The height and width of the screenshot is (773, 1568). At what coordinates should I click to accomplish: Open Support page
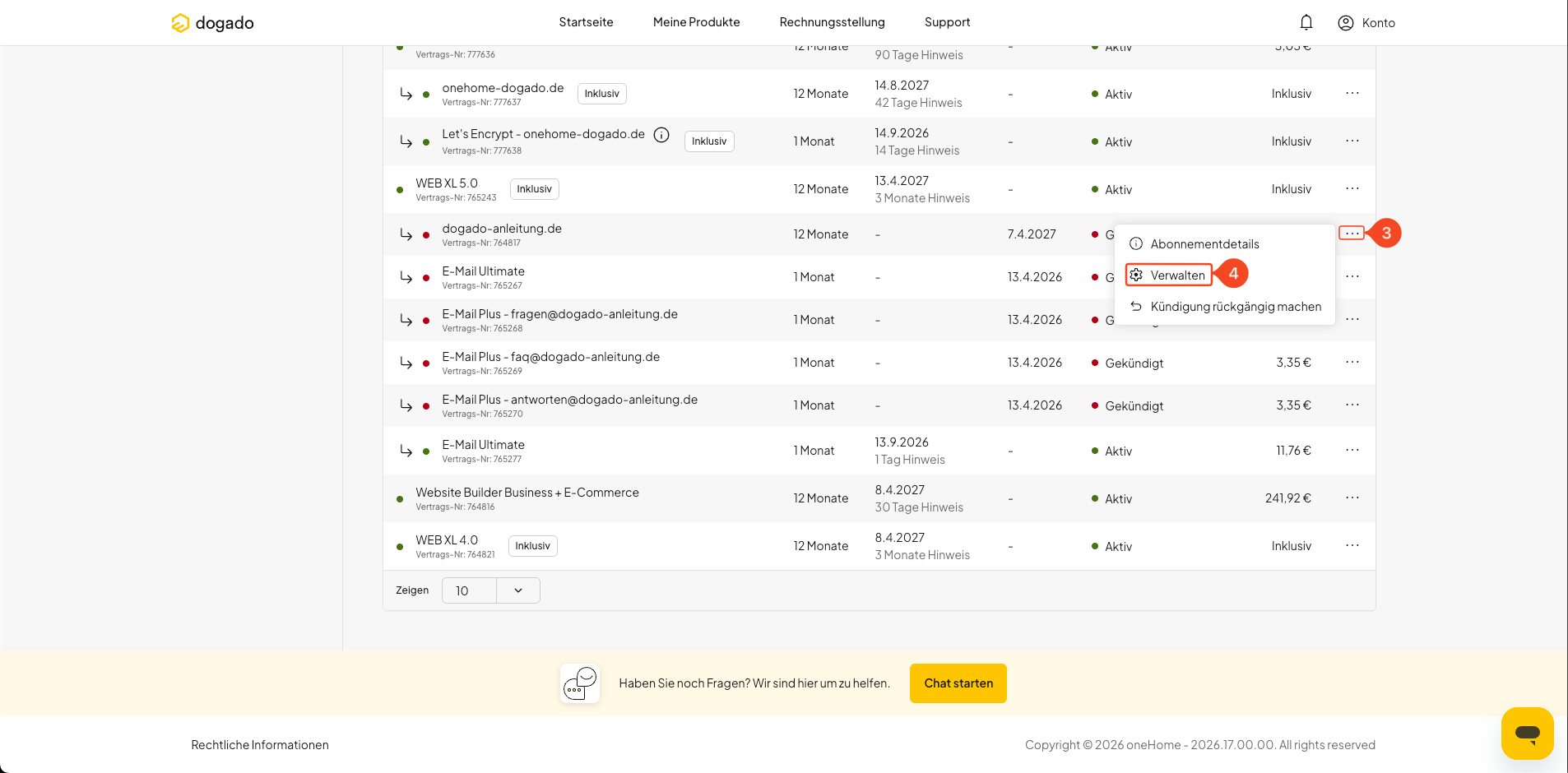click(x=948, y=22)
